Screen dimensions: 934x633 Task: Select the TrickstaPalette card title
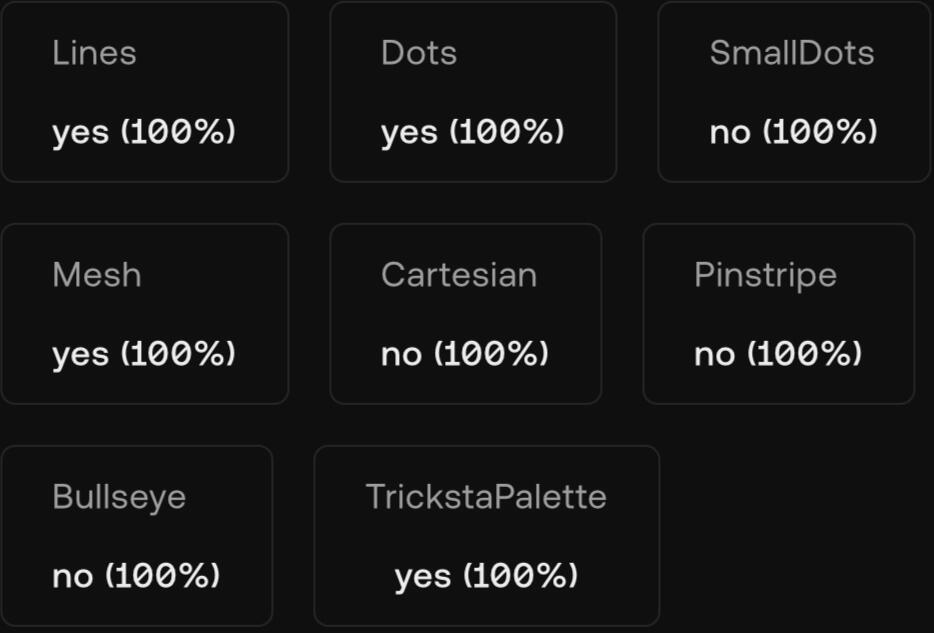click(486, 497)
